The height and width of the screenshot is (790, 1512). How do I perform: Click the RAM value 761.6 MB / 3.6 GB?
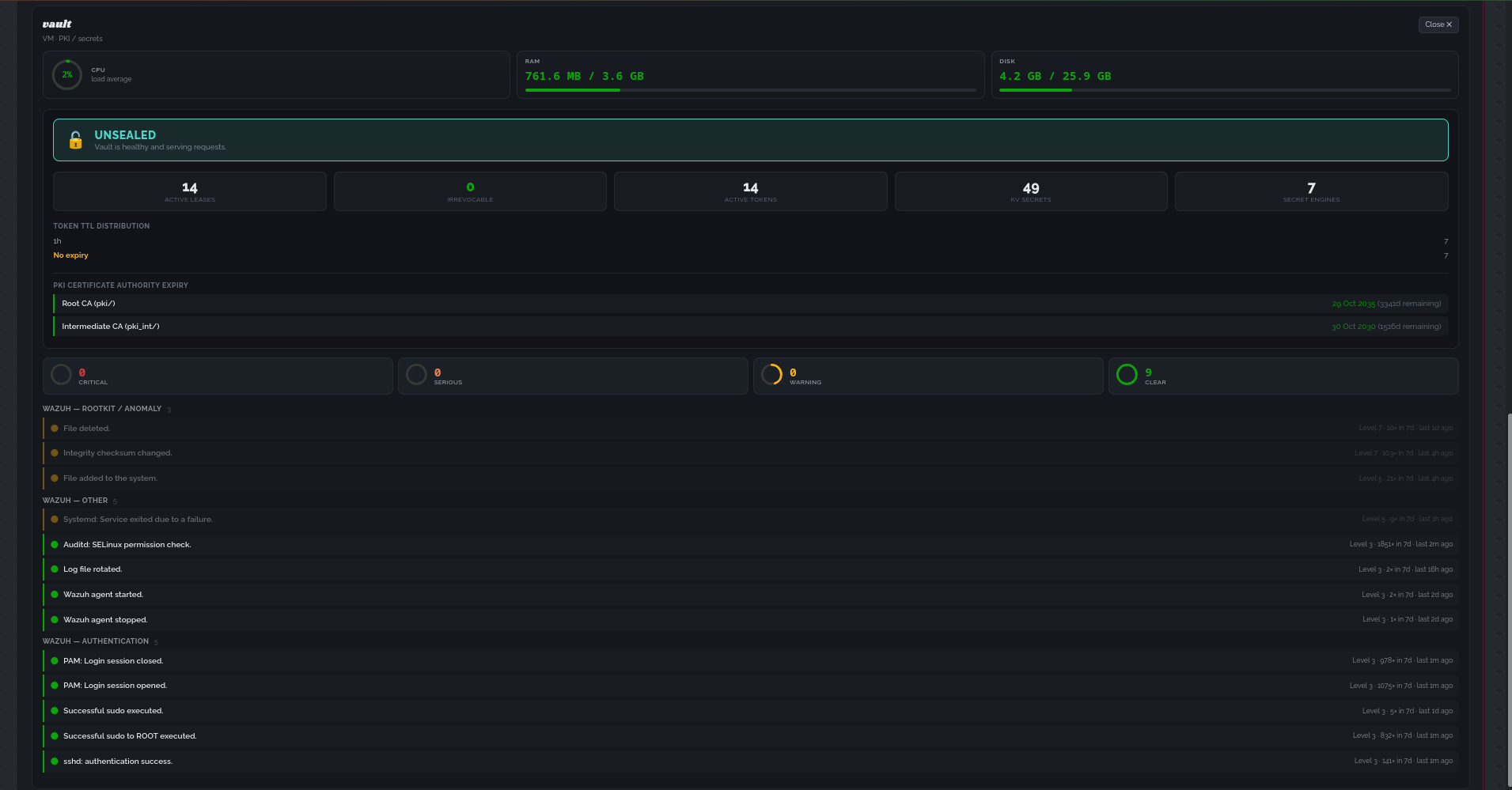pyautogui.click(x=585, y=76)
